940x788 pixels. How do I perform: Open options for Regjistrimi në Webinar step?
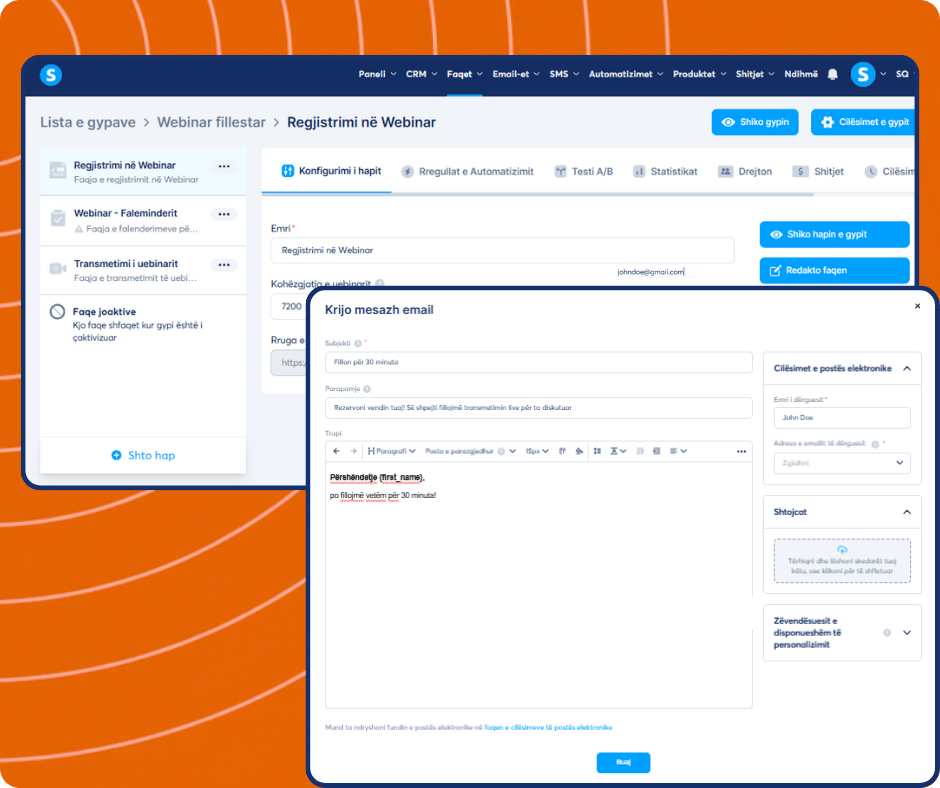224,166
